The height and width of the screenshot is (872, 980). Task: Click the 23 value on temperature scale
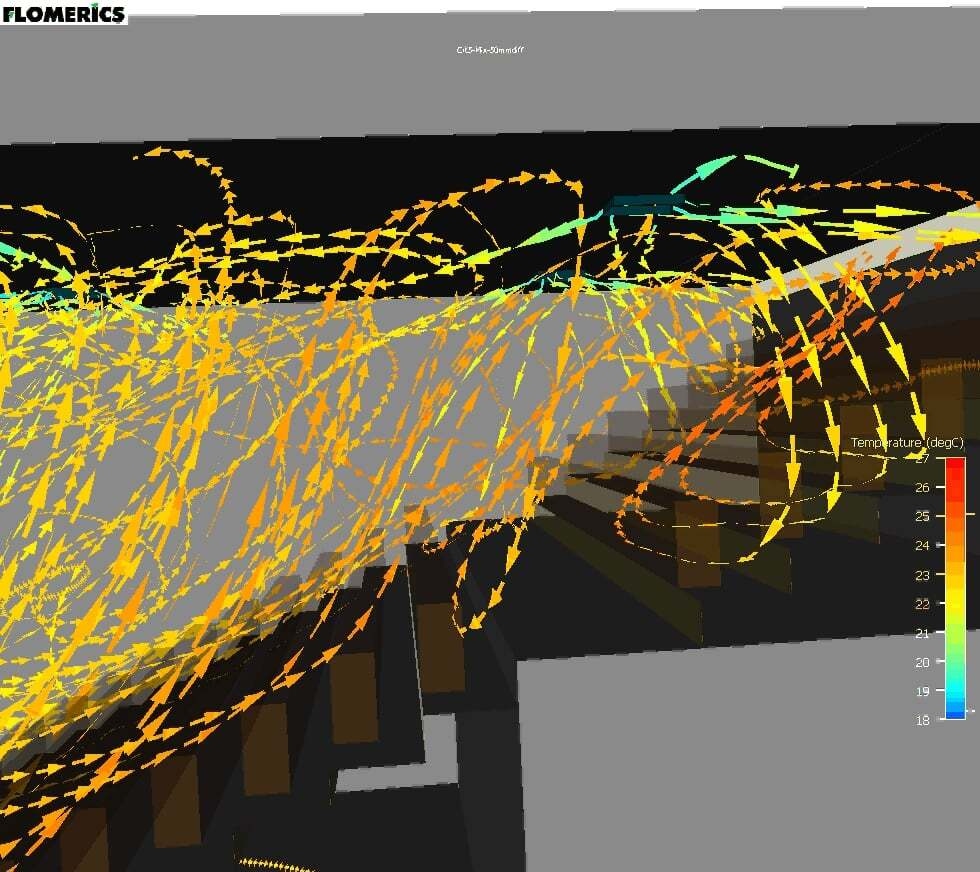(x=924, y=574)
